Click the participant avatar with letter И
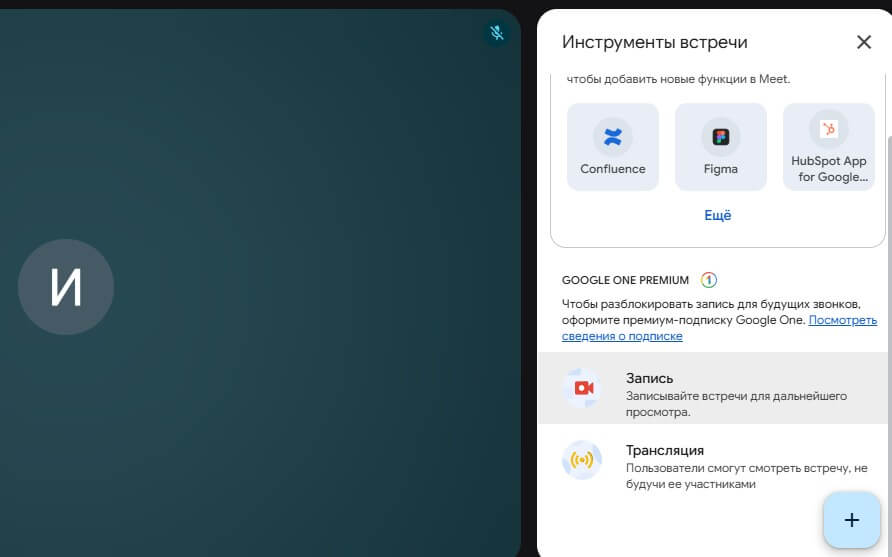The height and width of the screenshot is (557, 892). coord(66,287)
